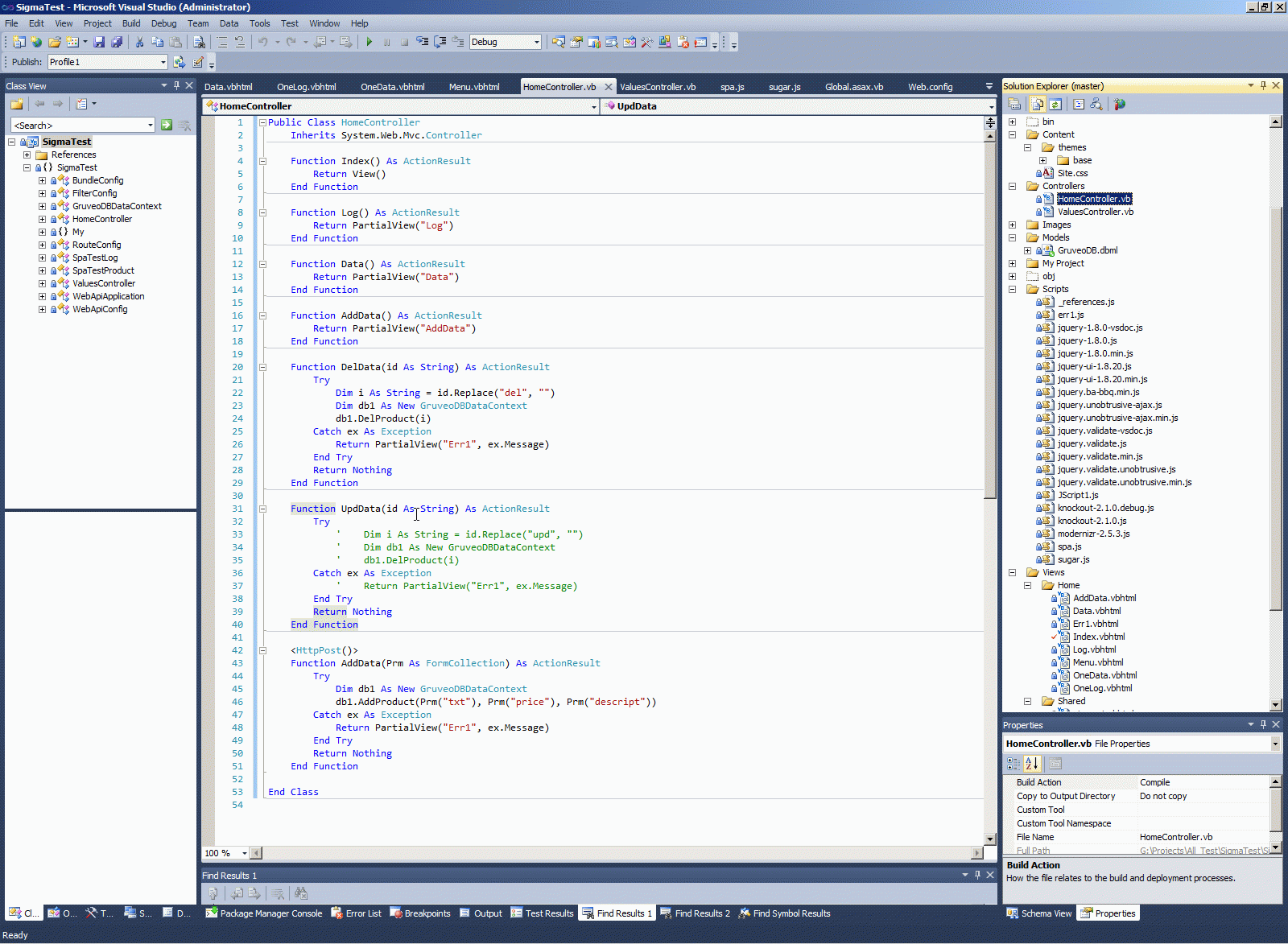Click the green Class View search arrow
Screen dimensions: 1288x944
click(167, 125)
